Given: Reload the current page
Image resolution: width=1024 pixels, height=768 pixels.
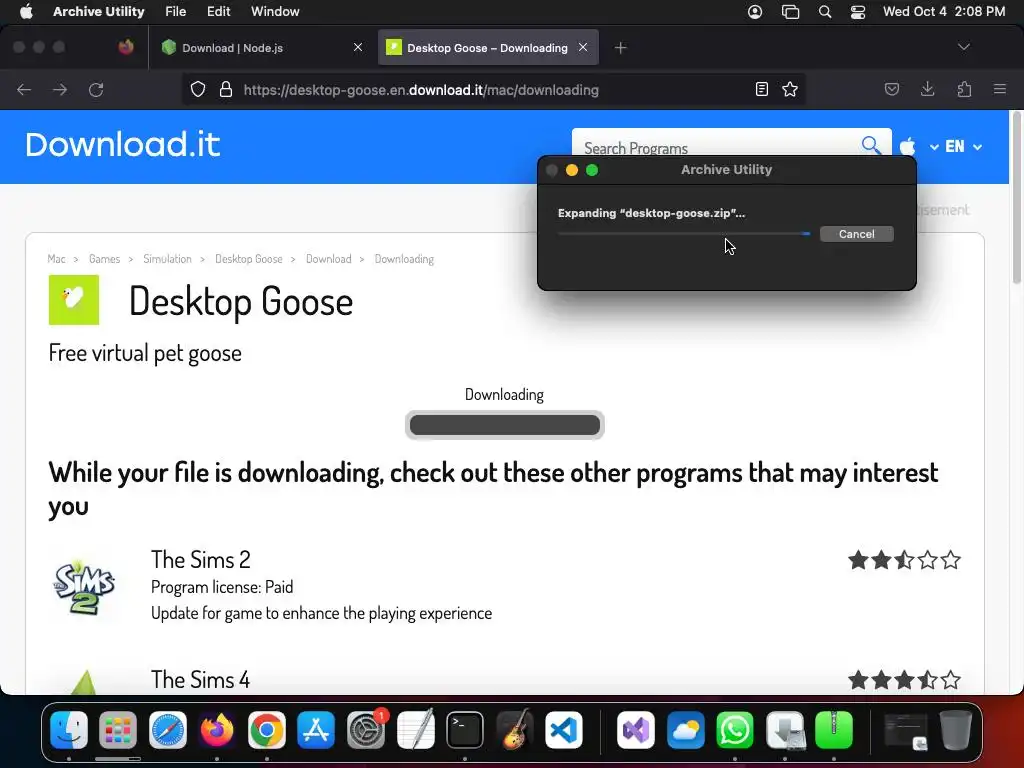Looking at the screenshot, I should (x=97, y=89).
